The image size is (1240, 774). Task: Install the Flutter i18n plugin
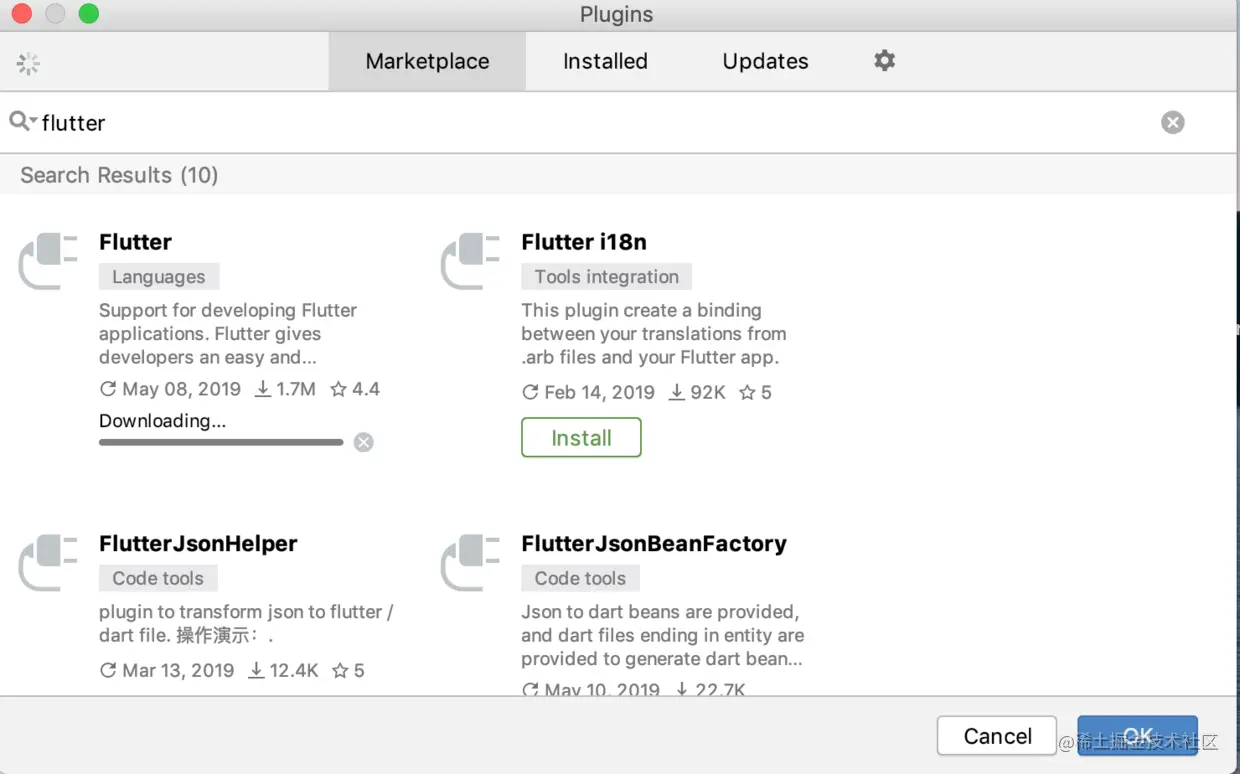pyautogui.click(x=581, y=438)
